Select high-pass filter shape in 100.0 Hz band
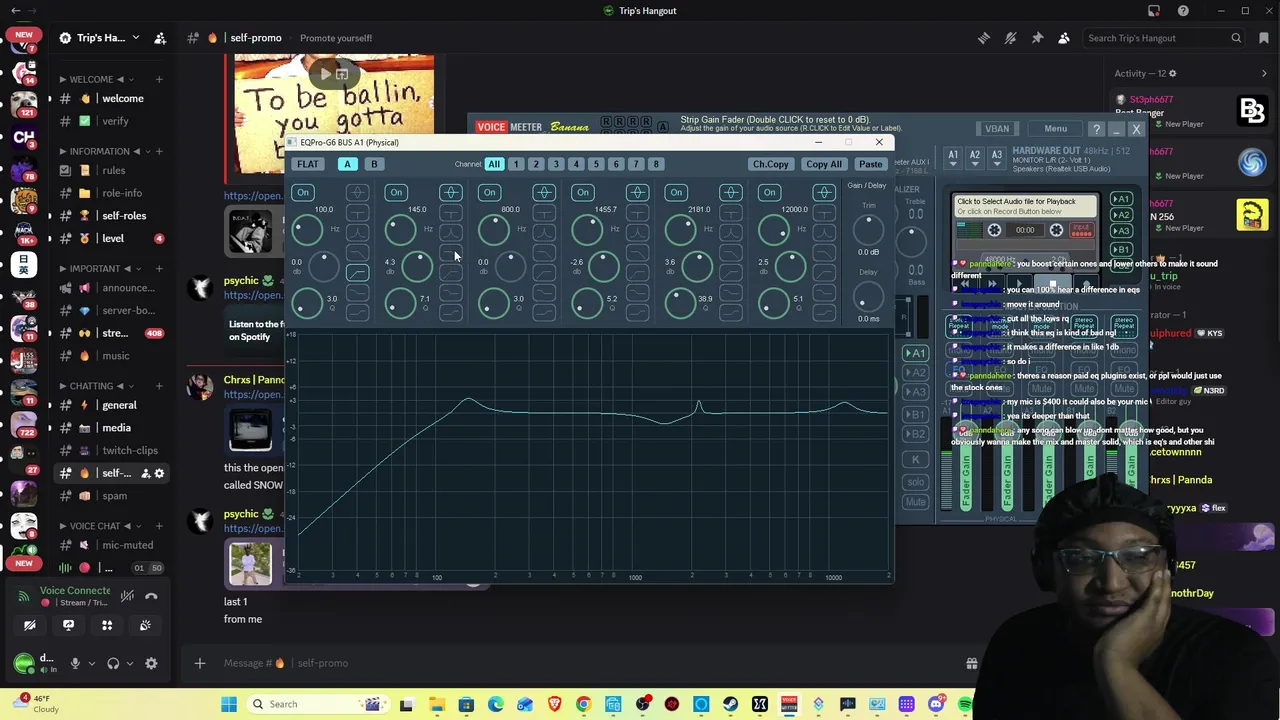This screenshot has width=1280, height=720. 357,272
